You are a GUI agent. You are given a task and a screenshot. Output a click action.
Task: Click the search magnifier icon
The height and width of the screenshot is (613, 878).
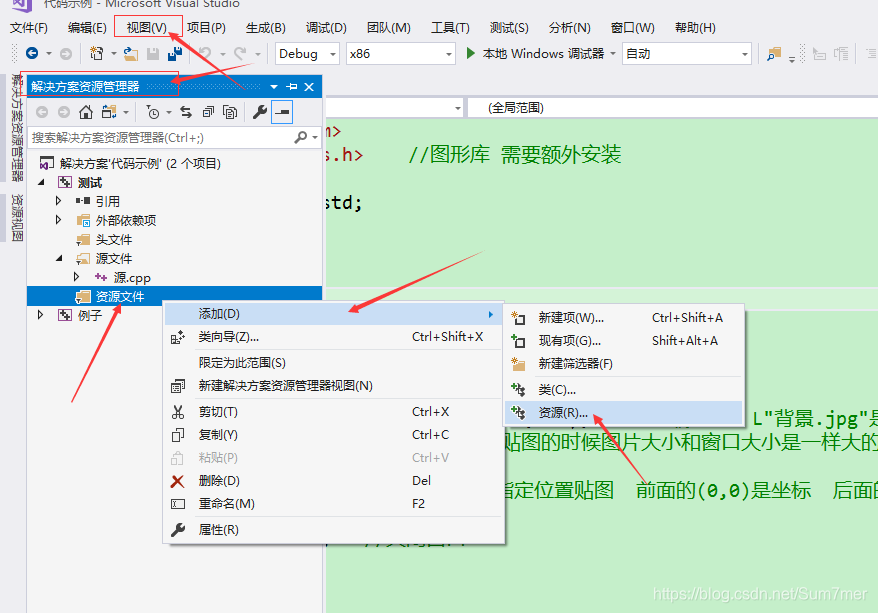pyautogui.click(x=301, y=137)
